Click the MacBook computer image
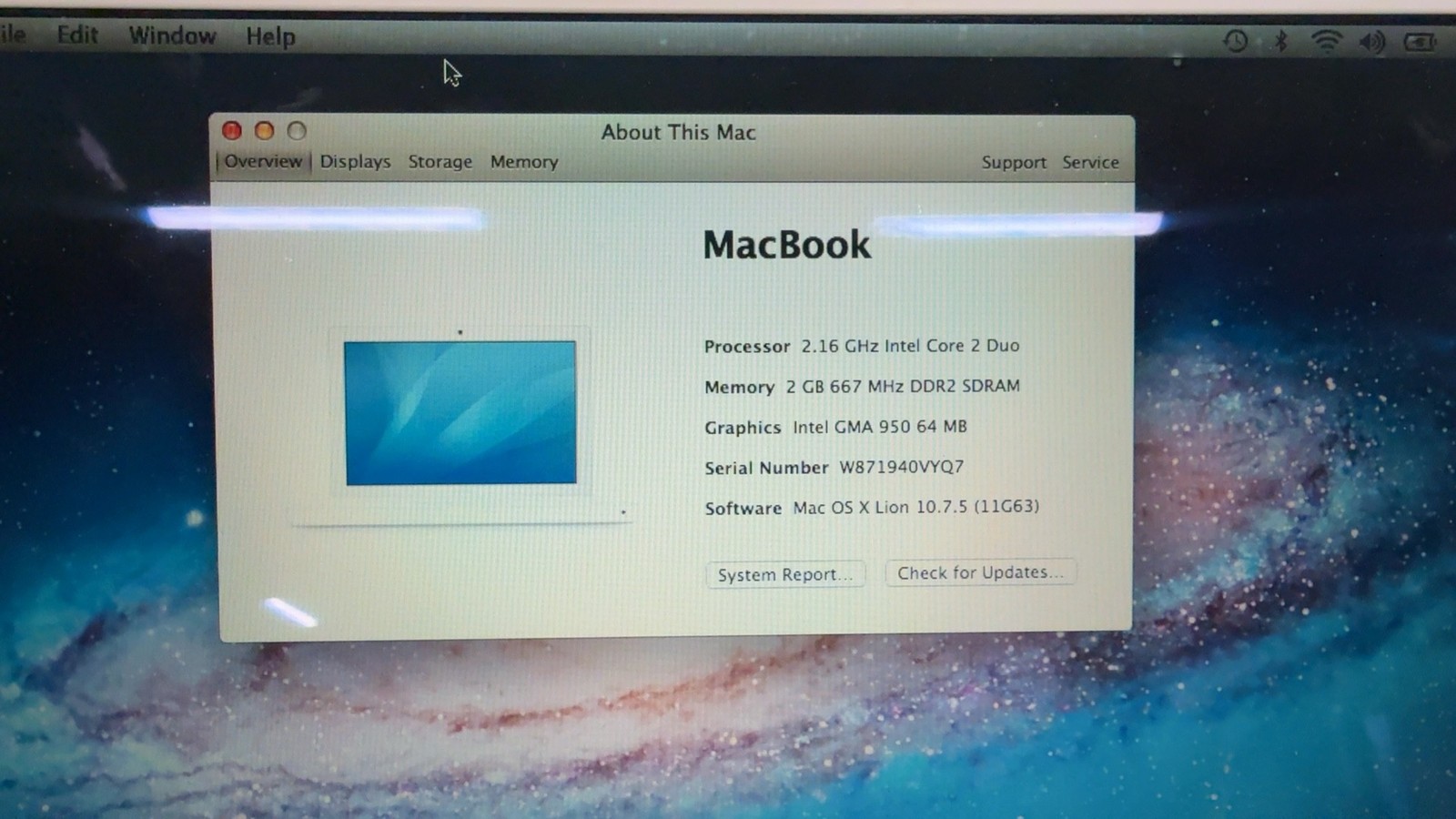Image resolution: width=1456 pixels, height=819 pixels. 460,426
